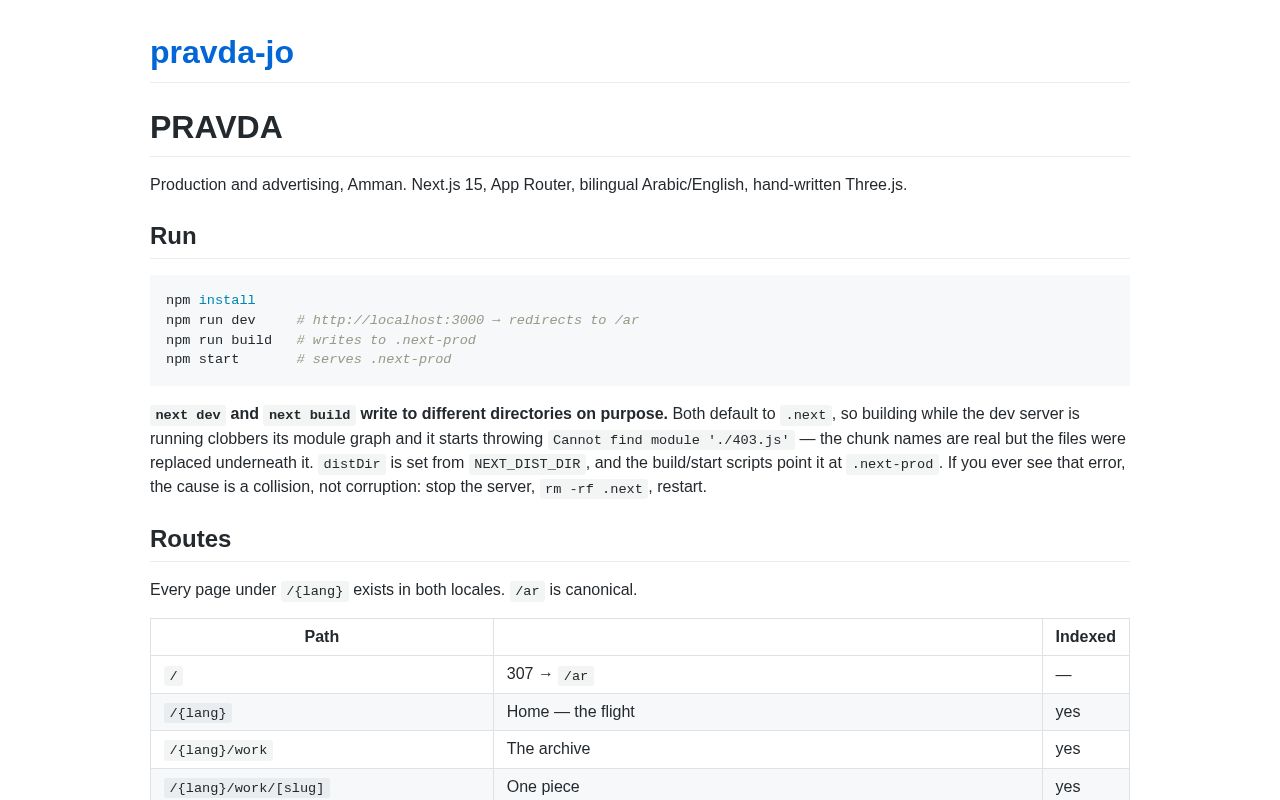
Task: Open the pravda-jo repository link
Action: coord(222,52)
